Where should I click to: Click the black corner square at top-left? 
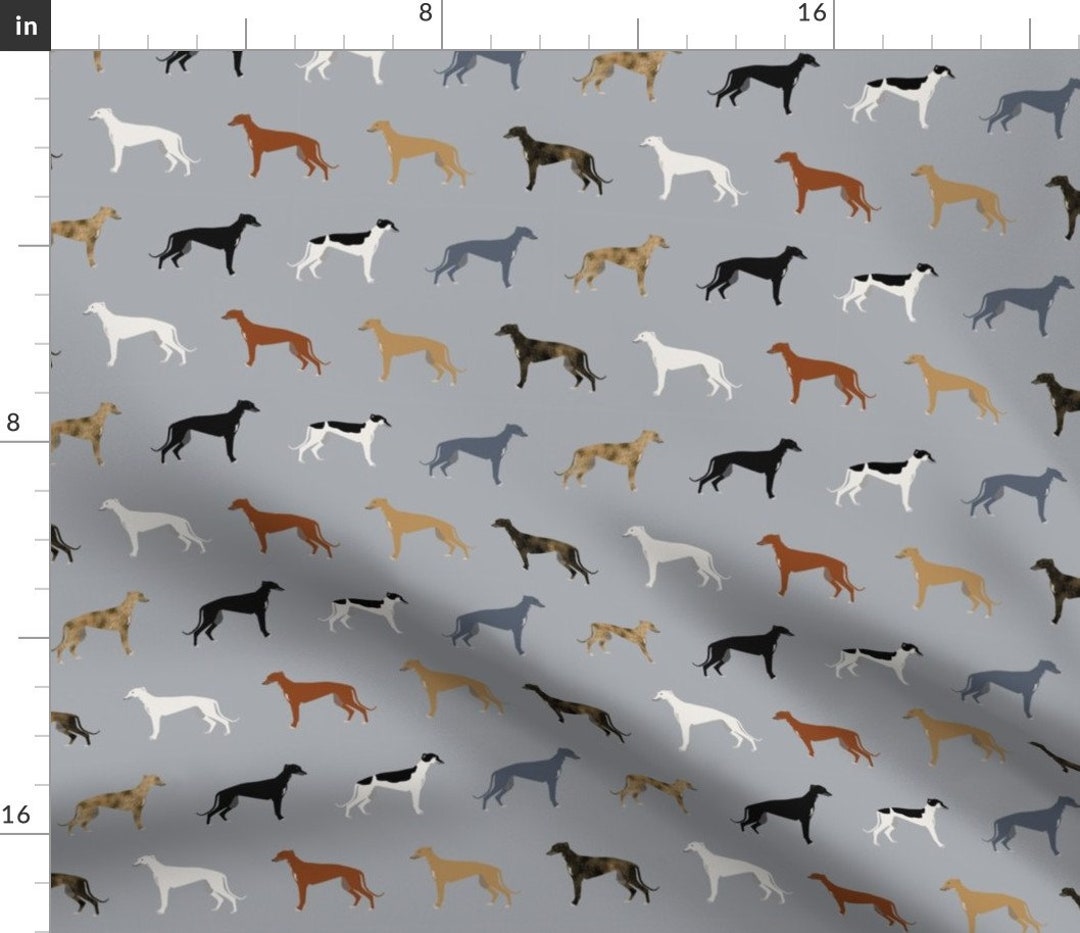point(23,27)
